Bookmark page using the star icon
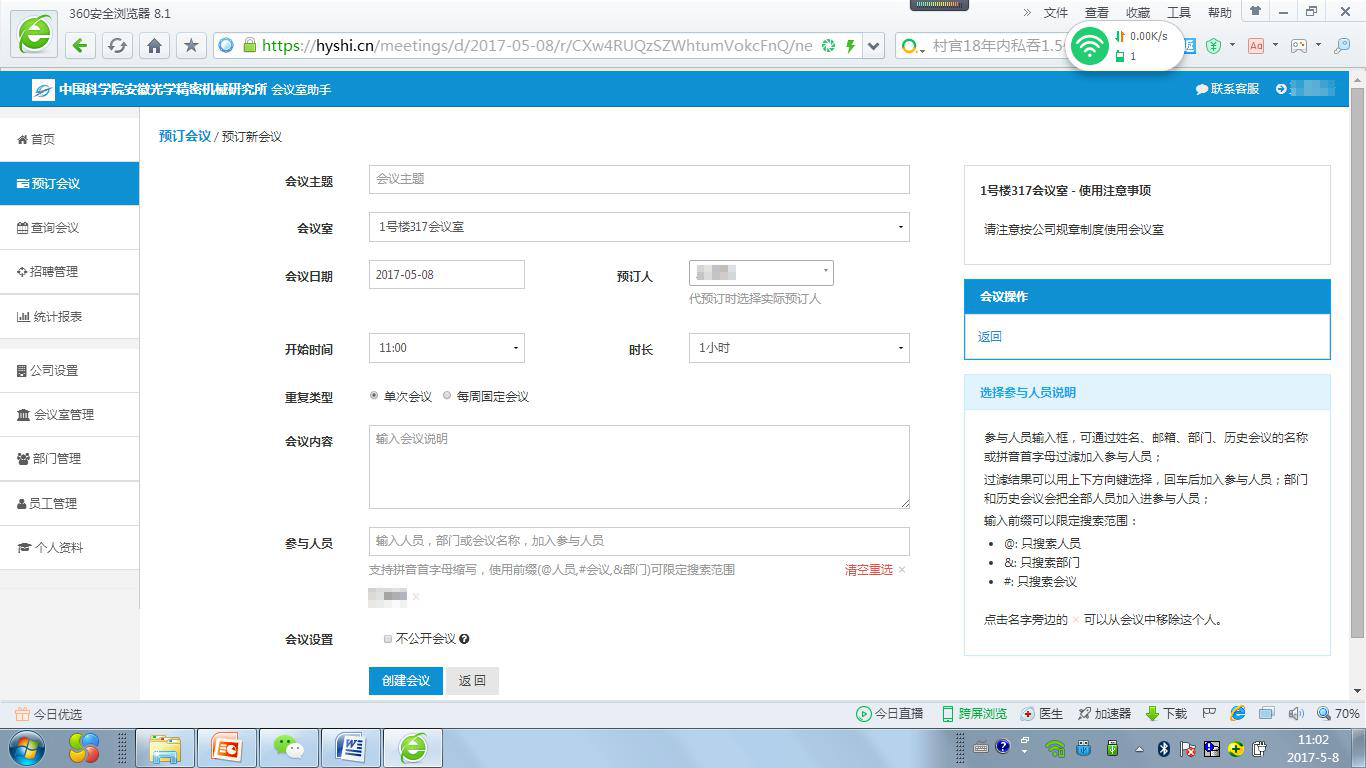 tap(191, 45)
